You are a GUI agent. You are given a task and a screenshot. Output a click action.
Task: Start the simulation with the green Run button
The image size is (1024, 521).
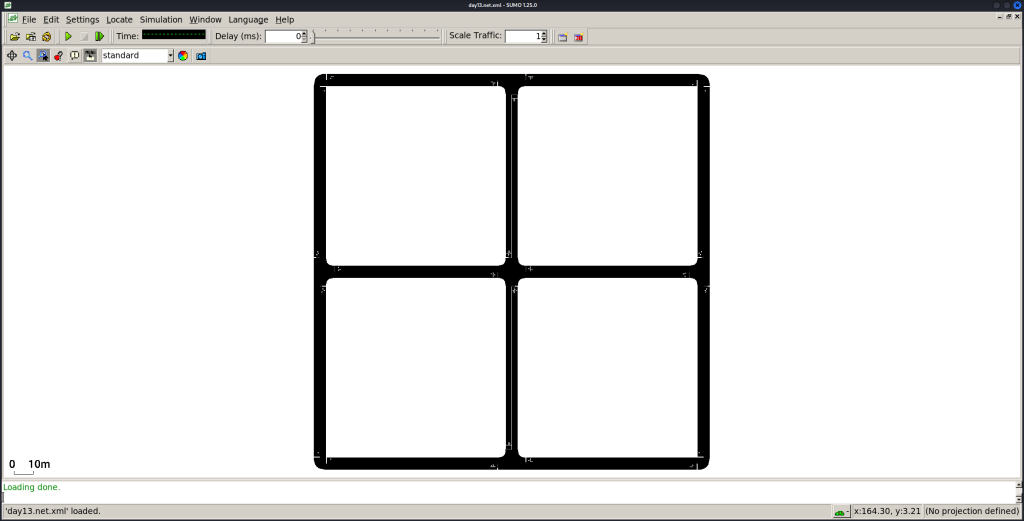coord(68,37)
